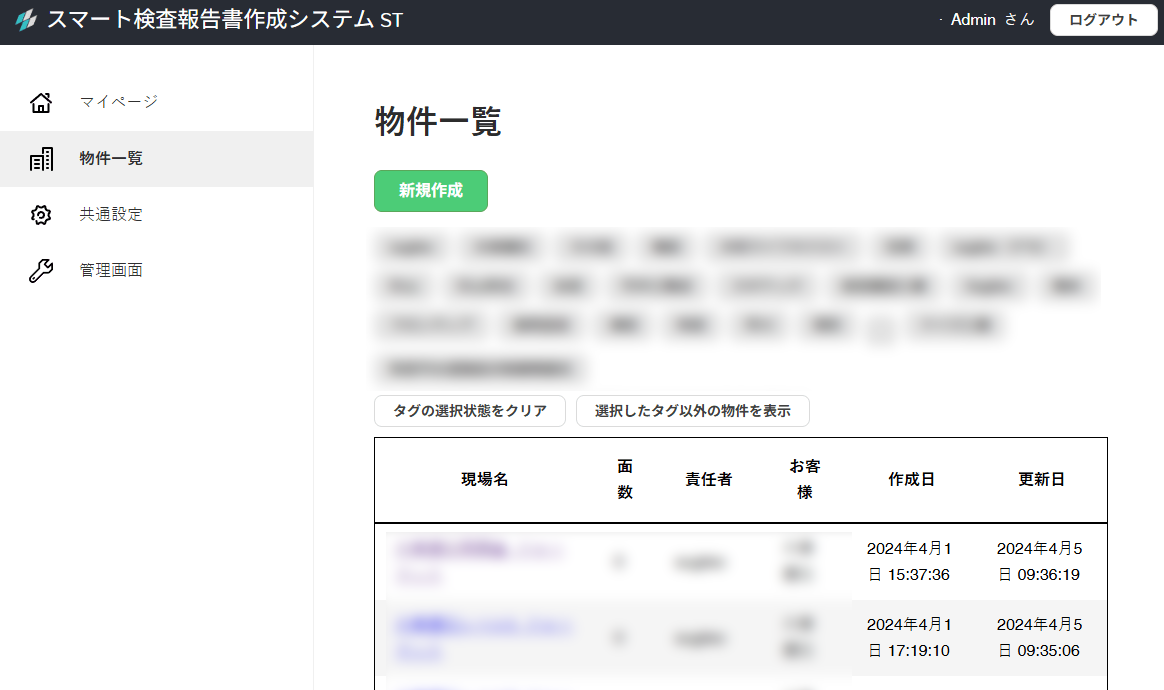
Task: Open the 管理画面 sidebar entry
Action: click(111, 271)
